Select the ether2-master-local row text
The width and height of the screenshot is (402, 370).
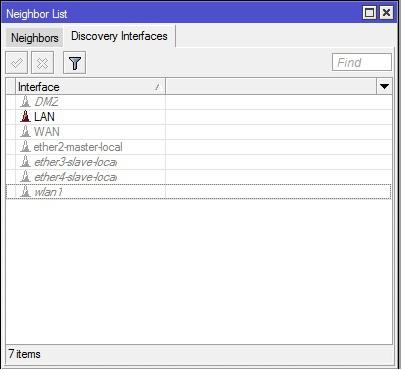click(x=78, y=147)
